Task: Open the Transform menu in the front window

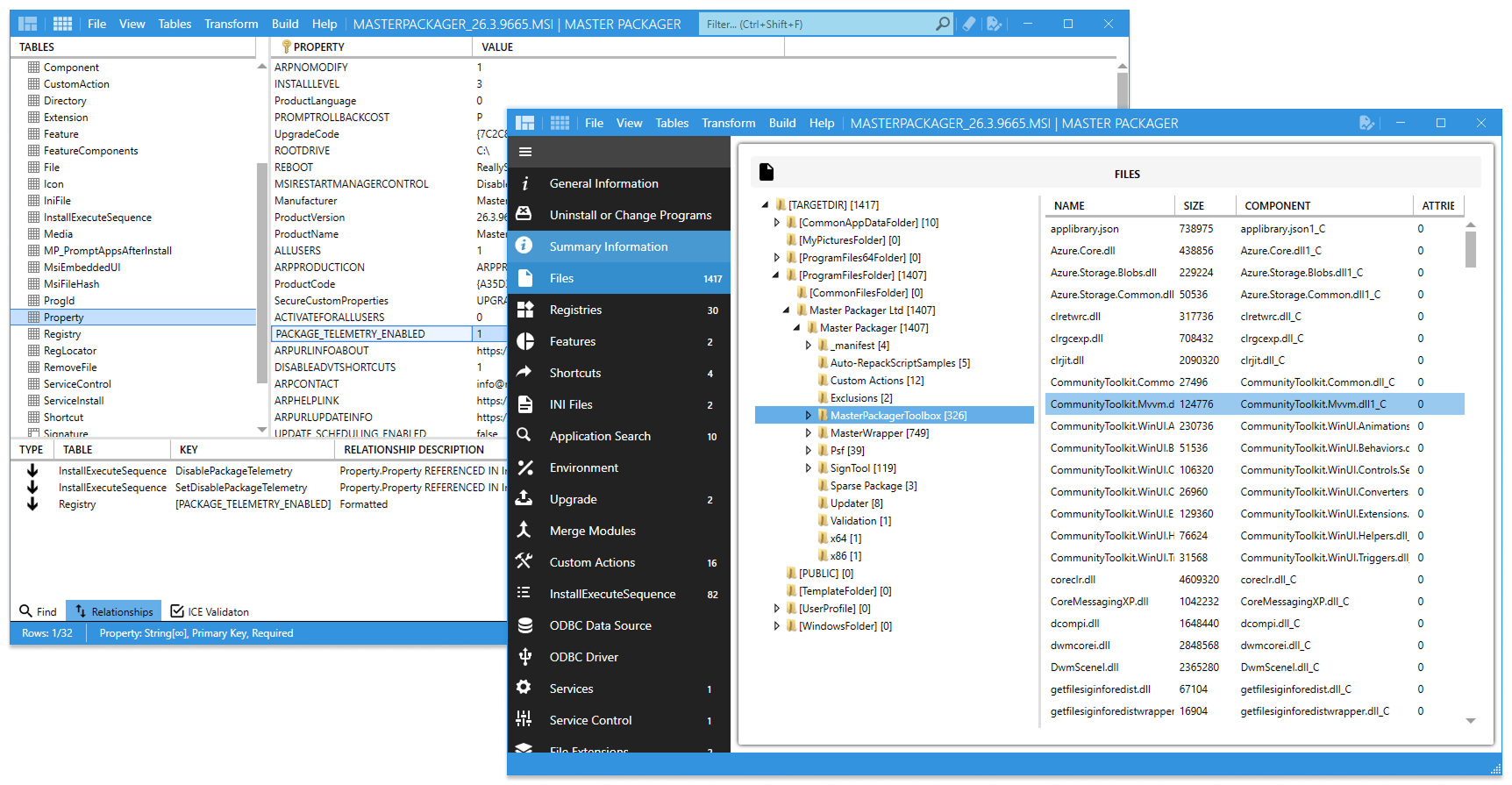Action: click(x=729, y=123)
